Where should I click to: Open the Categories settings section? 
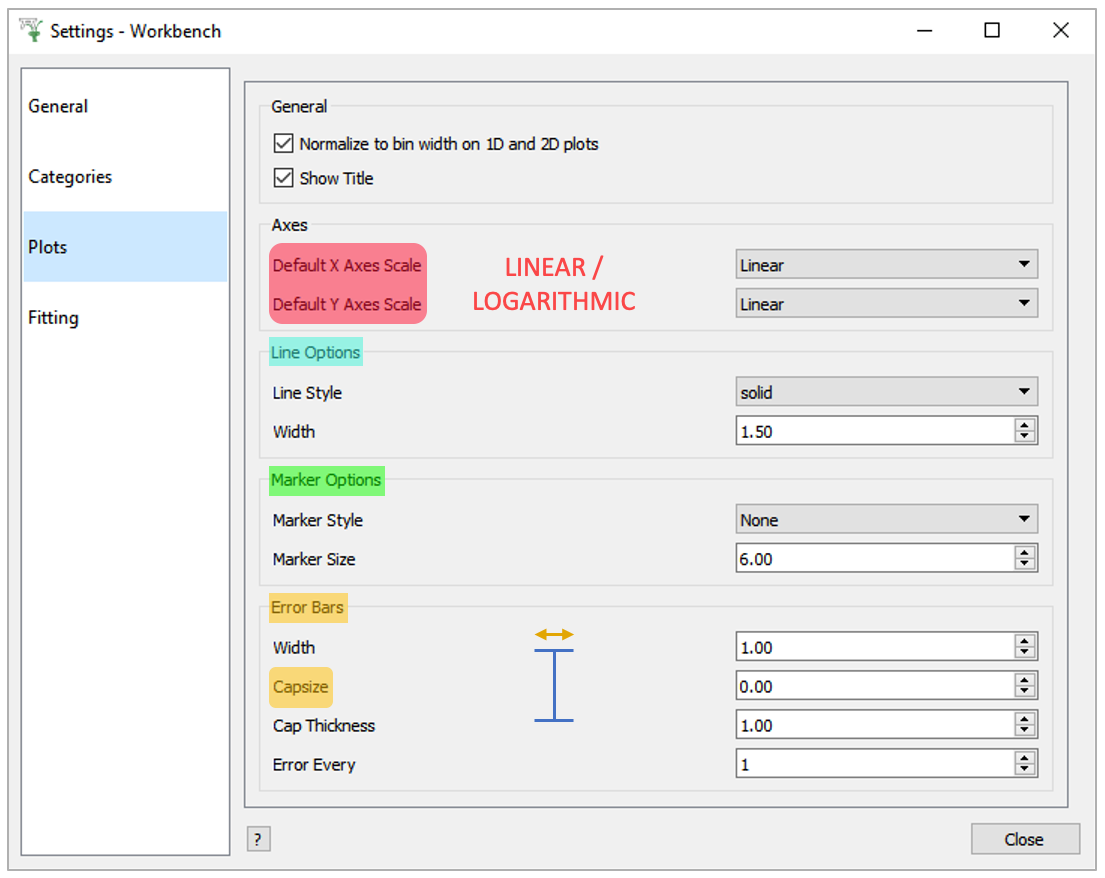point(70,177)
